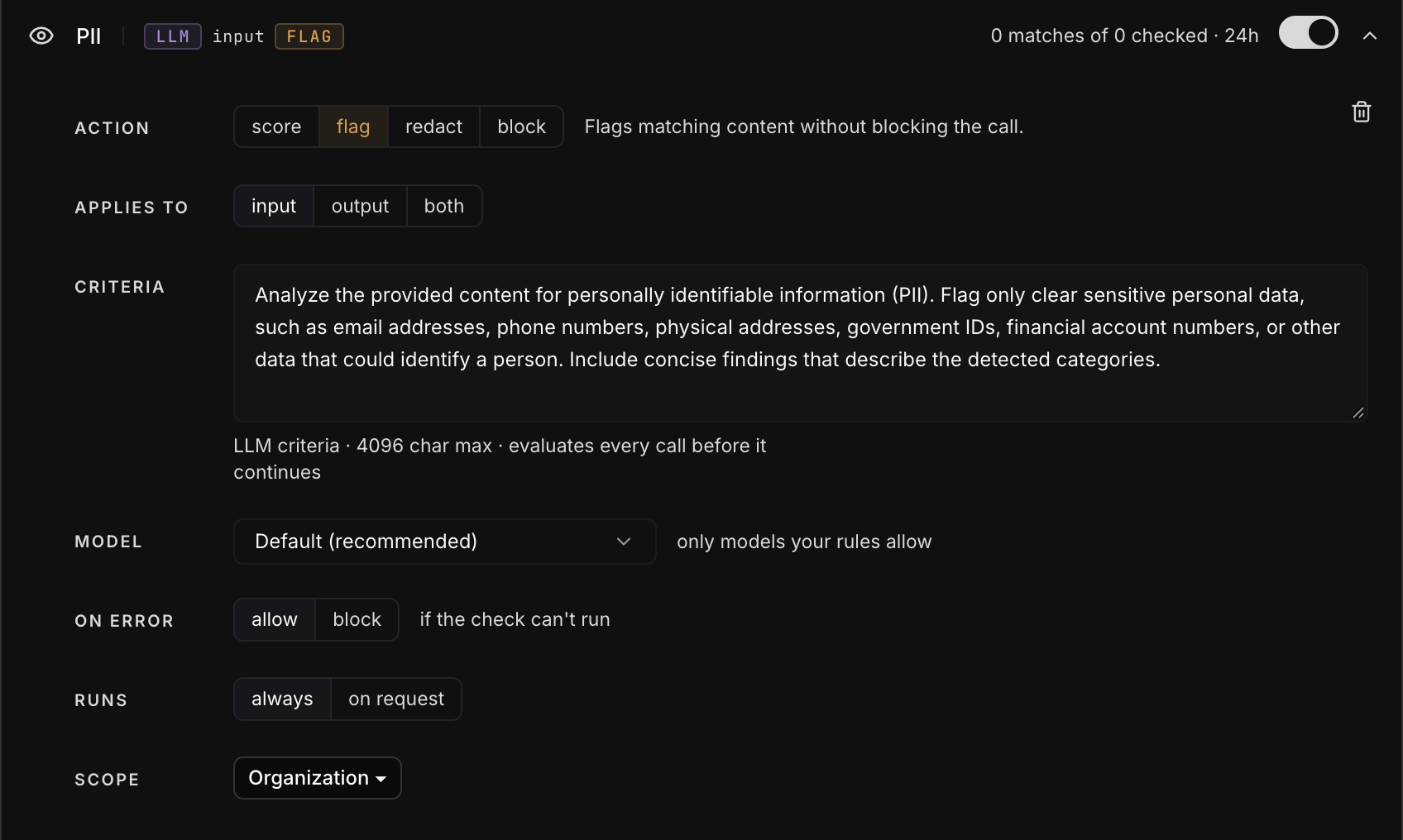1403x840 pixels.
Task: Toggle the PII rule enabled switch
Action: coord(1308,33)
